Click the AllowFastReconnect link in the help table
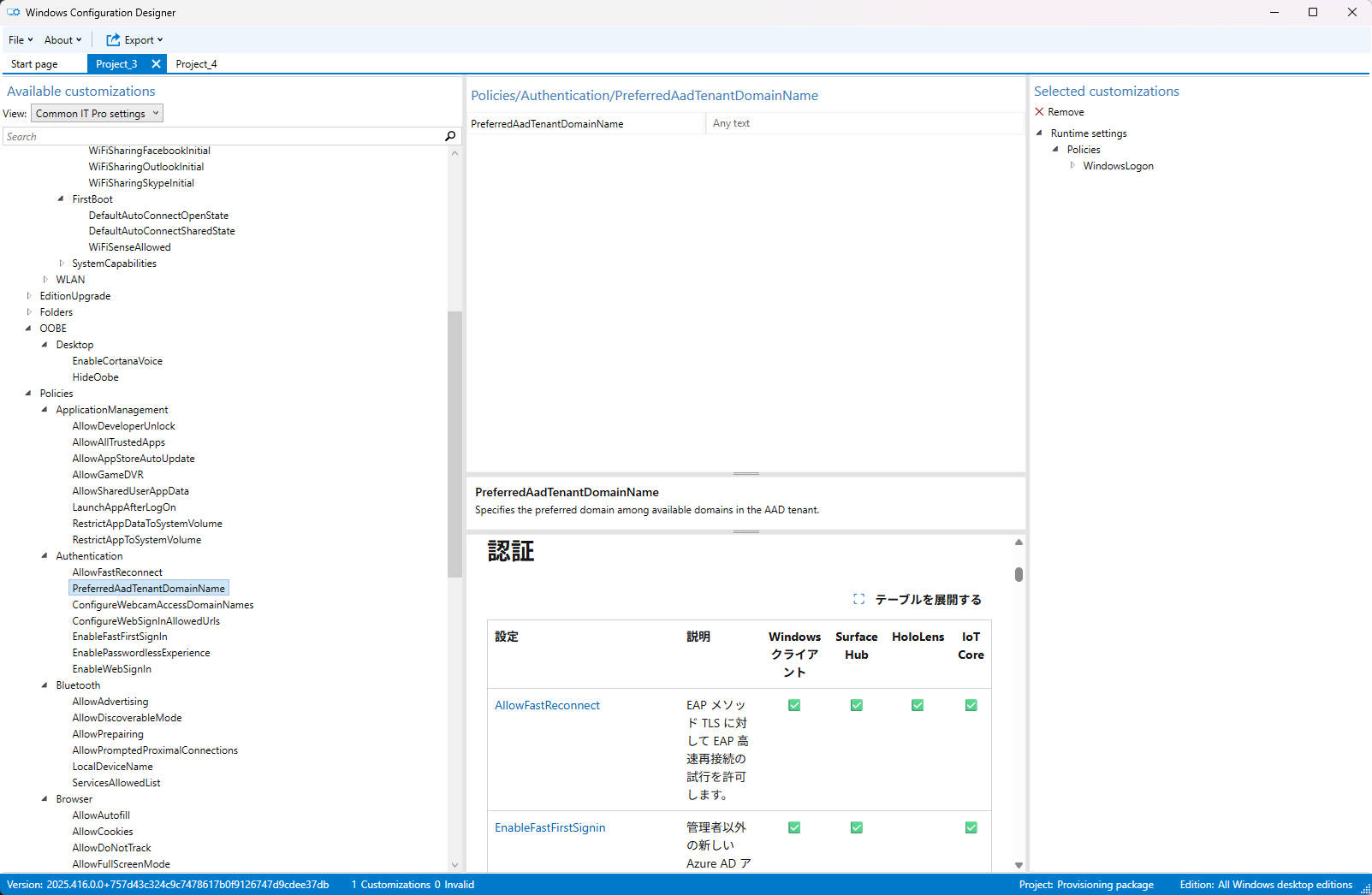Viewport: 1372px width, 895px height. point(547,705)
